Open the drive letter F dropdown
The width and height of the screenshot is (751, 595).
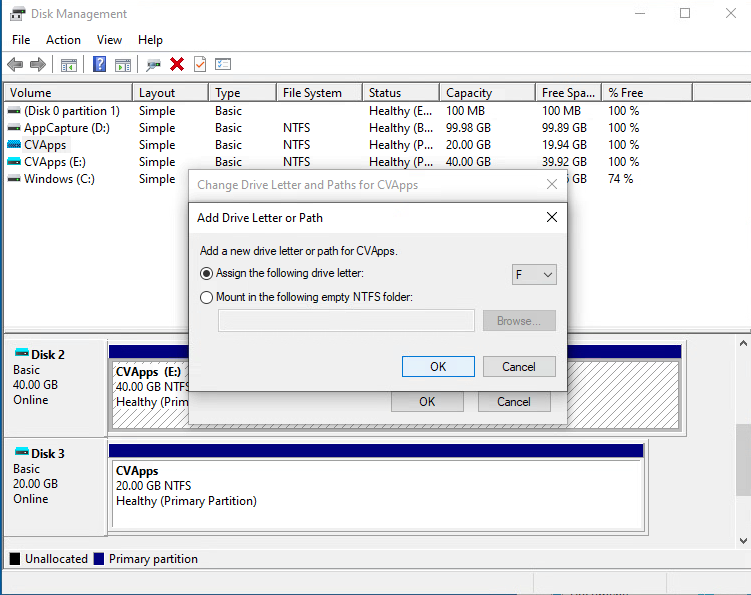click(x=534, y=275)
